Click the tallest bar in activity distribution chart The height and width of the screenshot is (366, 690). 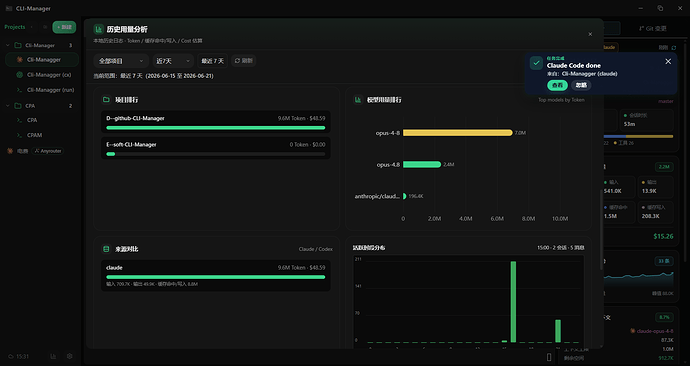click(x=513, y=302)
